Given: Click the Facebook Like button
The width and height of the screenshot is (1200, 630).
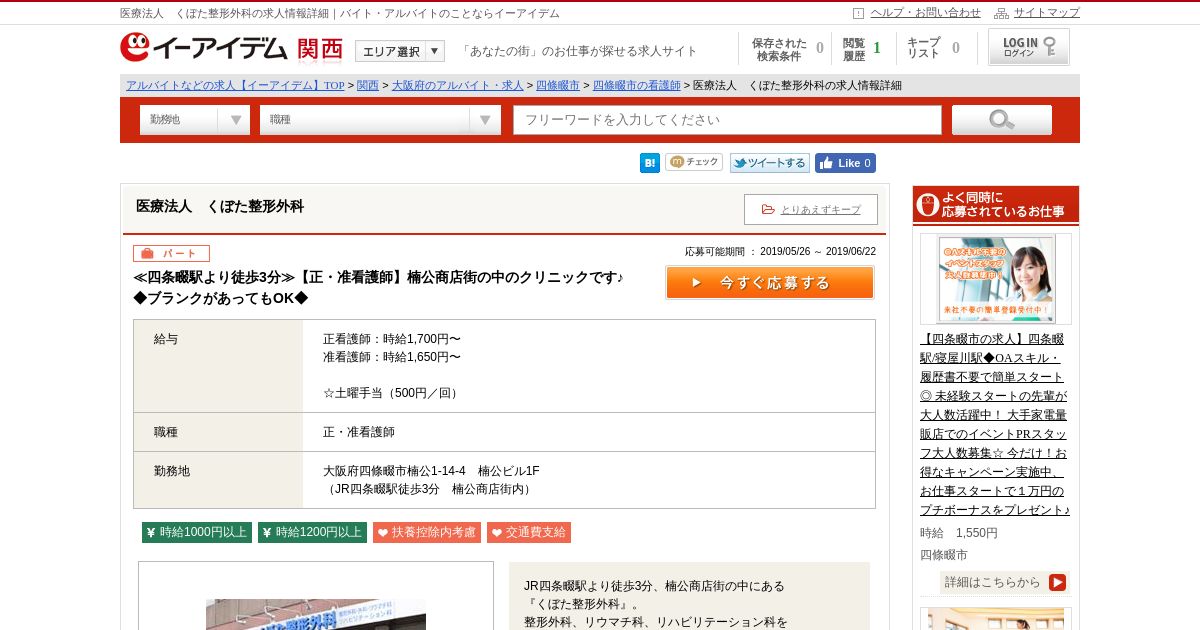Looking at the screenshot, I should click(x=845, y=163).
